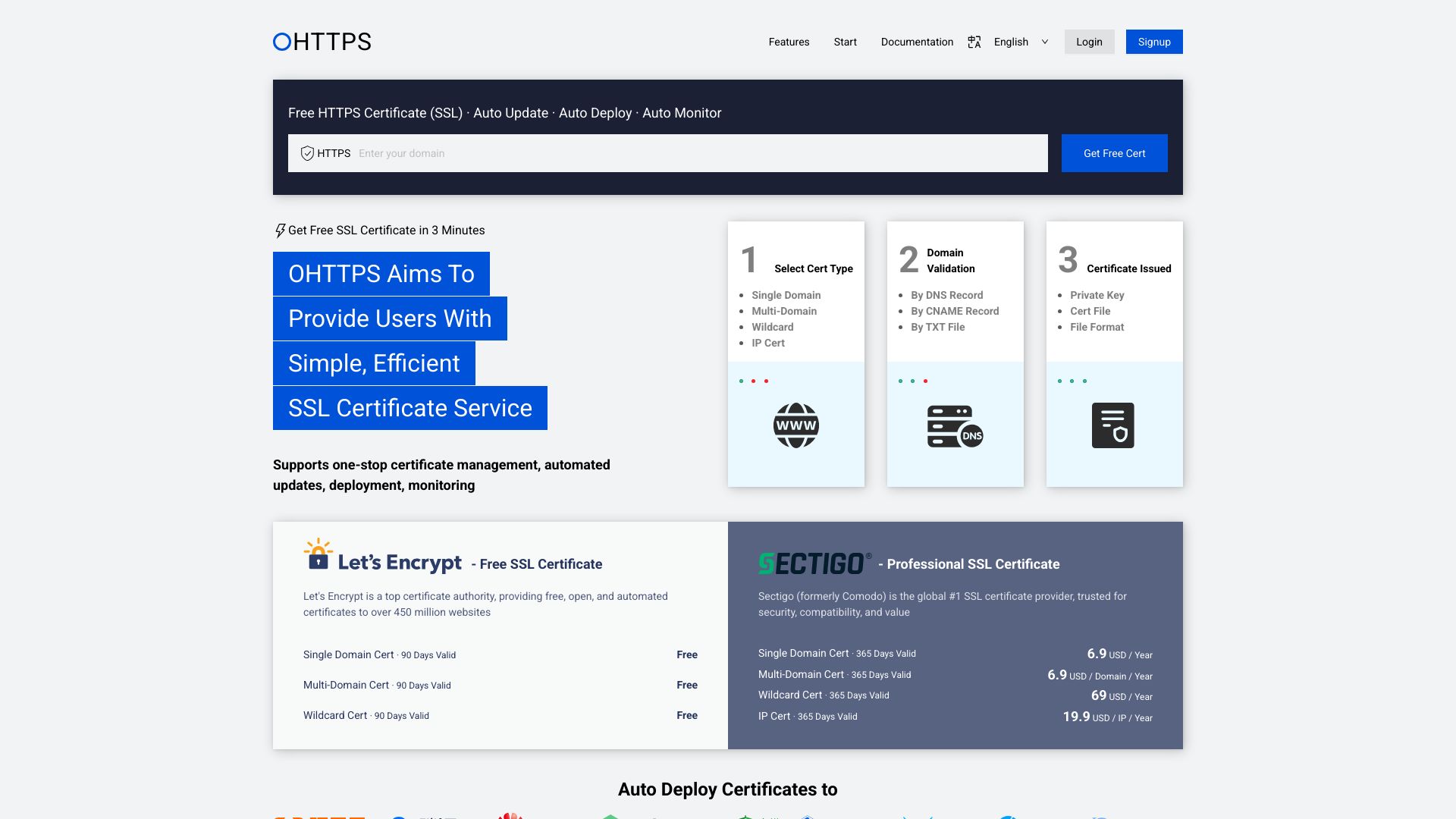
Task: Click Let's Encrypt Single Domain Cert row
Action: tap(500, 654)
